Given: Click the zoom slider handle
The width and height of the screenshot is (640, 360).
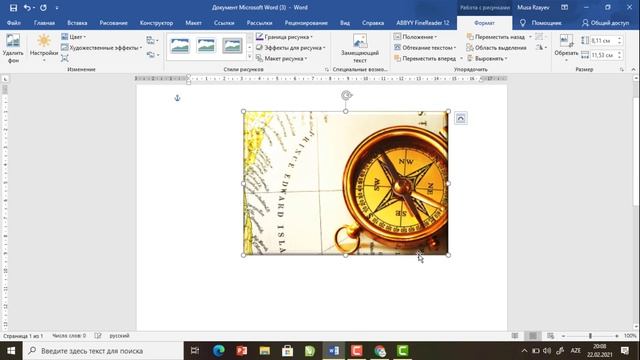Looking at the screenshot, I should coord(590,336).
